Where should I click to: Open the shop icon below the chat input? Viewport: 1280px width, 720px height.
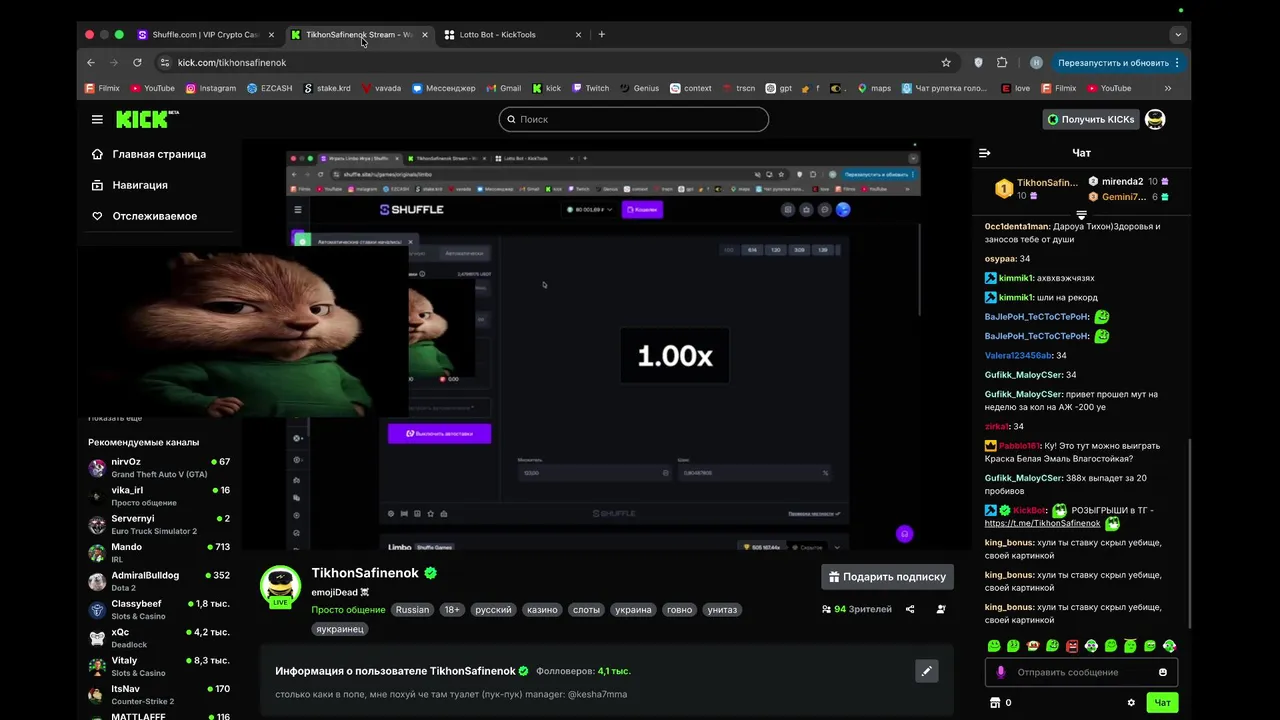coord(995,702)
